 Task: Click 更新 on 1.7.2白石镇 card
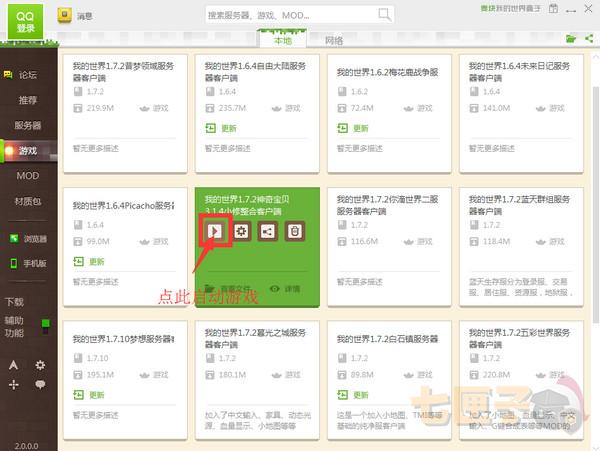click(x=353, y=395)
